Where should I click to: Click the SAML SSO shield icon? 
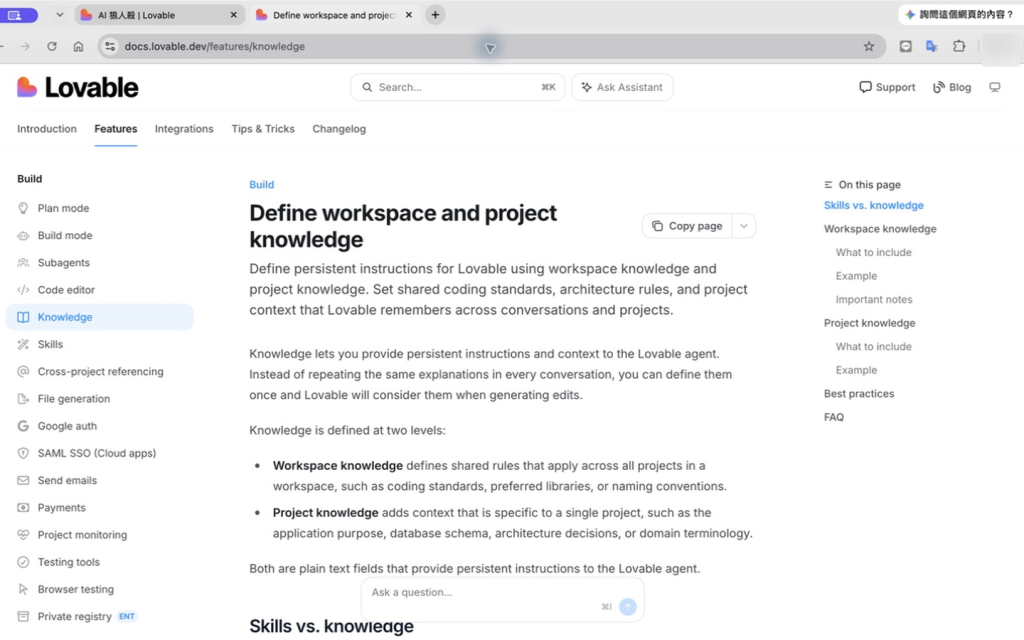[24, 453]
